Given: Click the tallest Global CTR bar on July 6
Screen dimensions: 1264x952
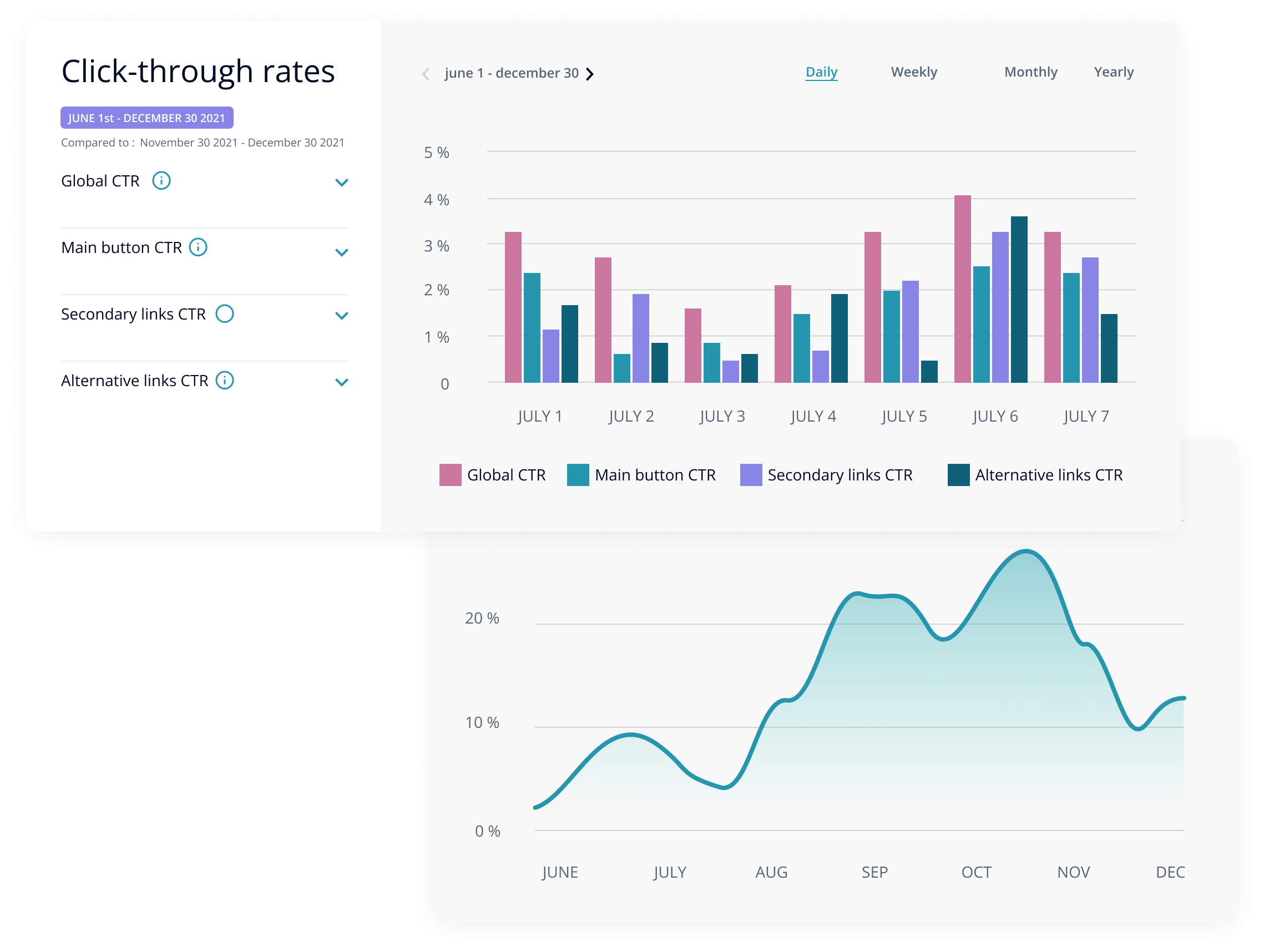Looking at the screenshot, I should coord(962,288).
